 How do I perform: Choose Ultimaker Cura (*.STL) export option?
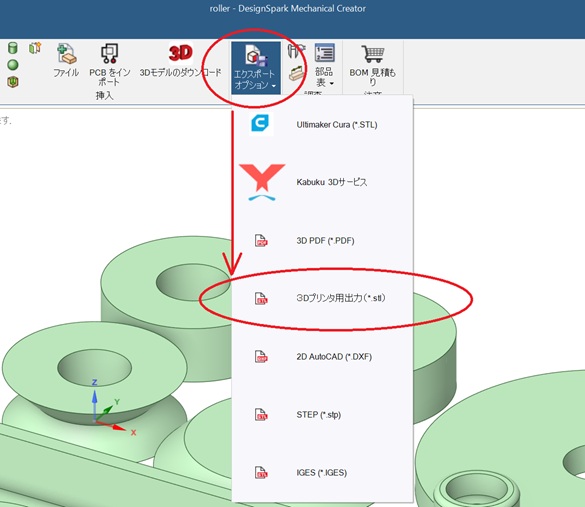(322, 124)
